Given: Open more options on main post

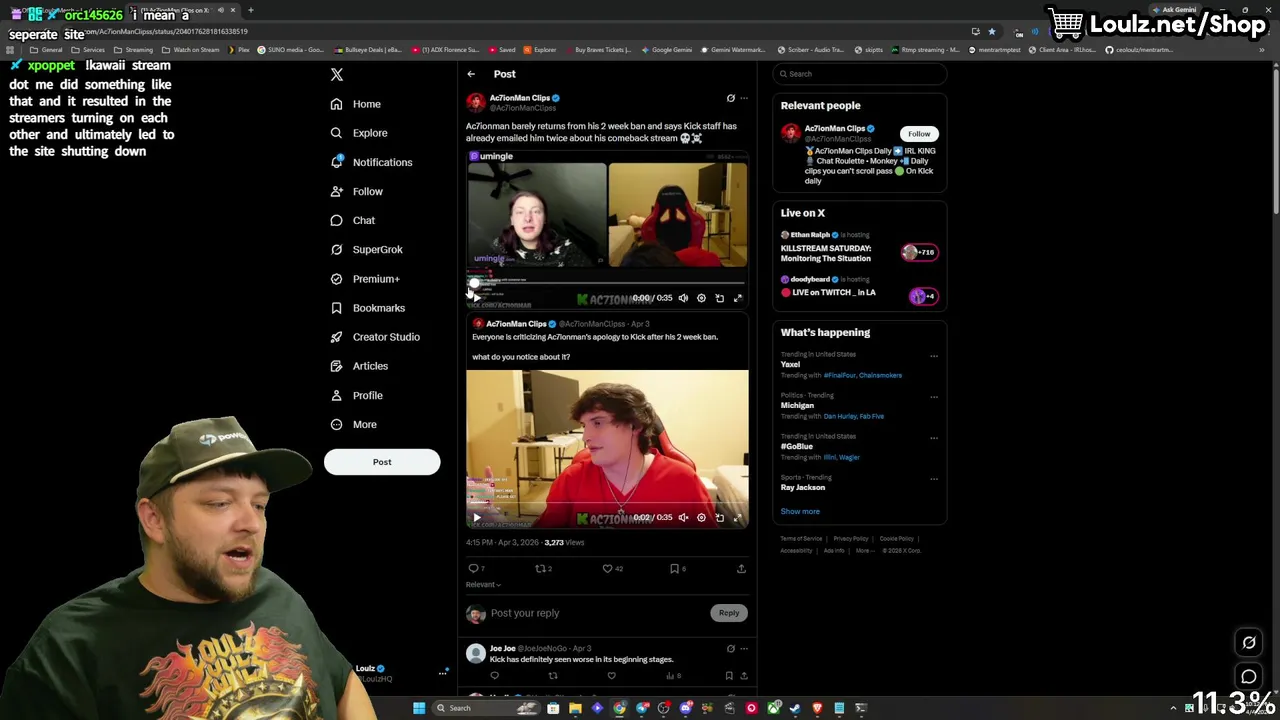Looking at the screenshot, I should pyautogui.click(x=743, y=98).
